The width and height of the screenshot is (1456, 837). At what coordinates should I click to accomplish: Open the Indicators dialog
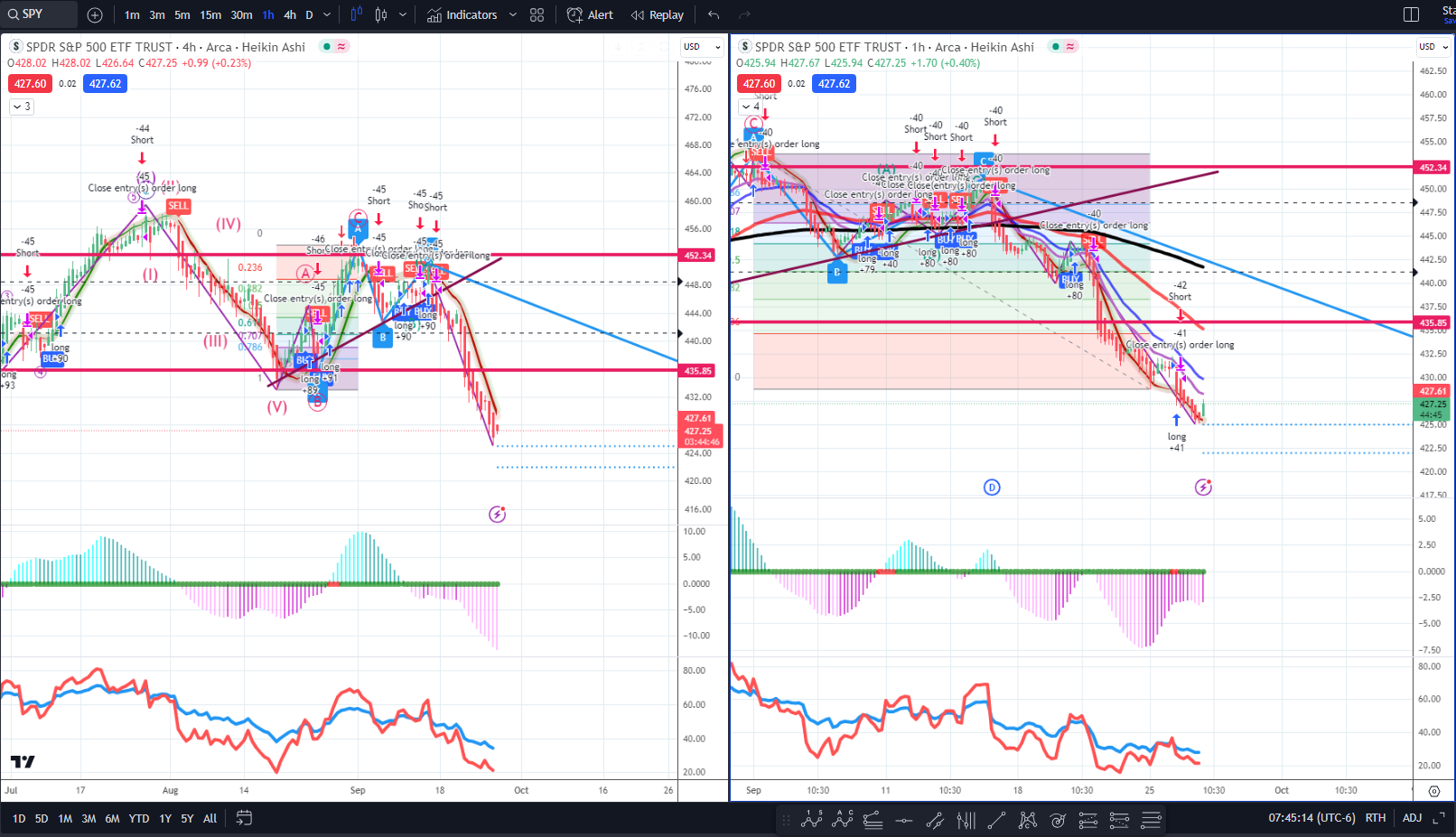462,14
